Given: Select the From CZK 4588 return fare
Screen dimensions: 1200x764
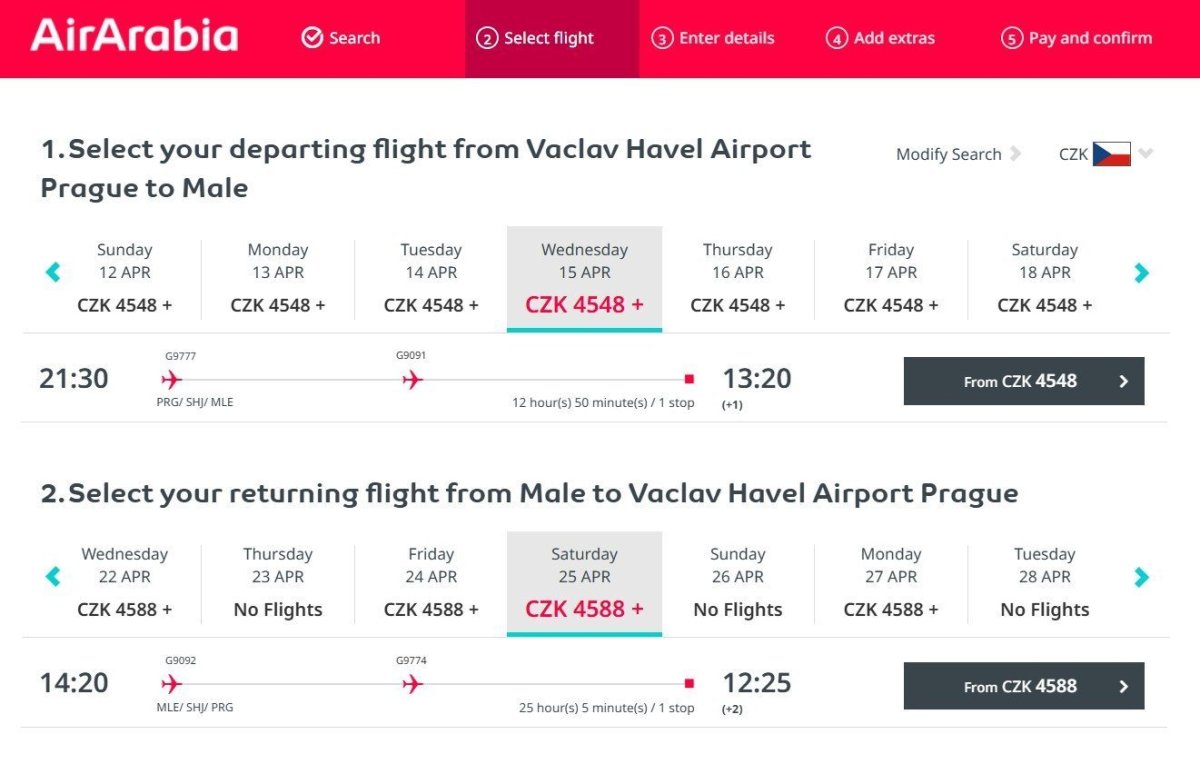Looking at the screenshot, I should point(1023,686).
